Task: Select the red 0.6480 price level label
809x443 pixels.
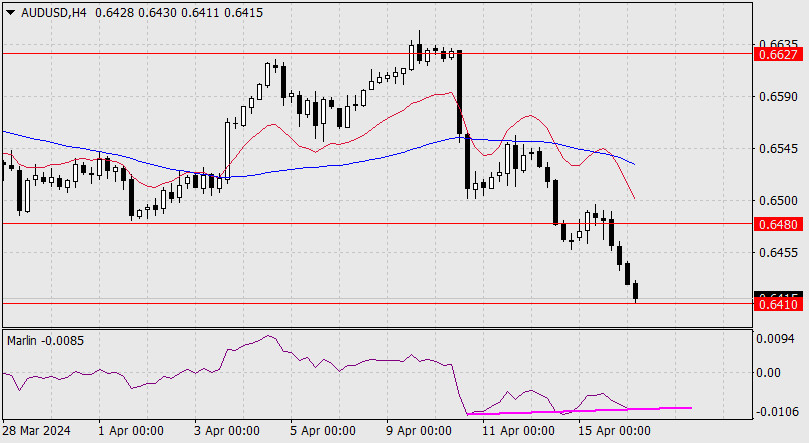Action: [x=779, y=224]
